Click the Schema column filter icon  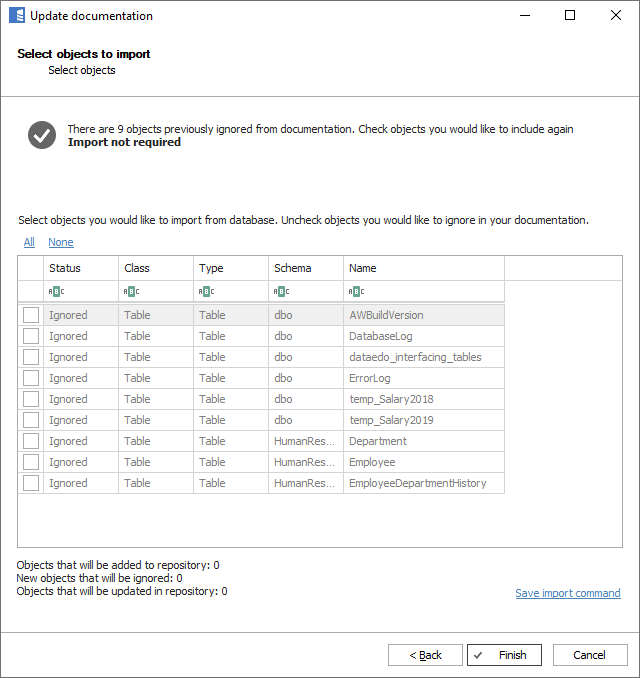(x=280, y=291)
